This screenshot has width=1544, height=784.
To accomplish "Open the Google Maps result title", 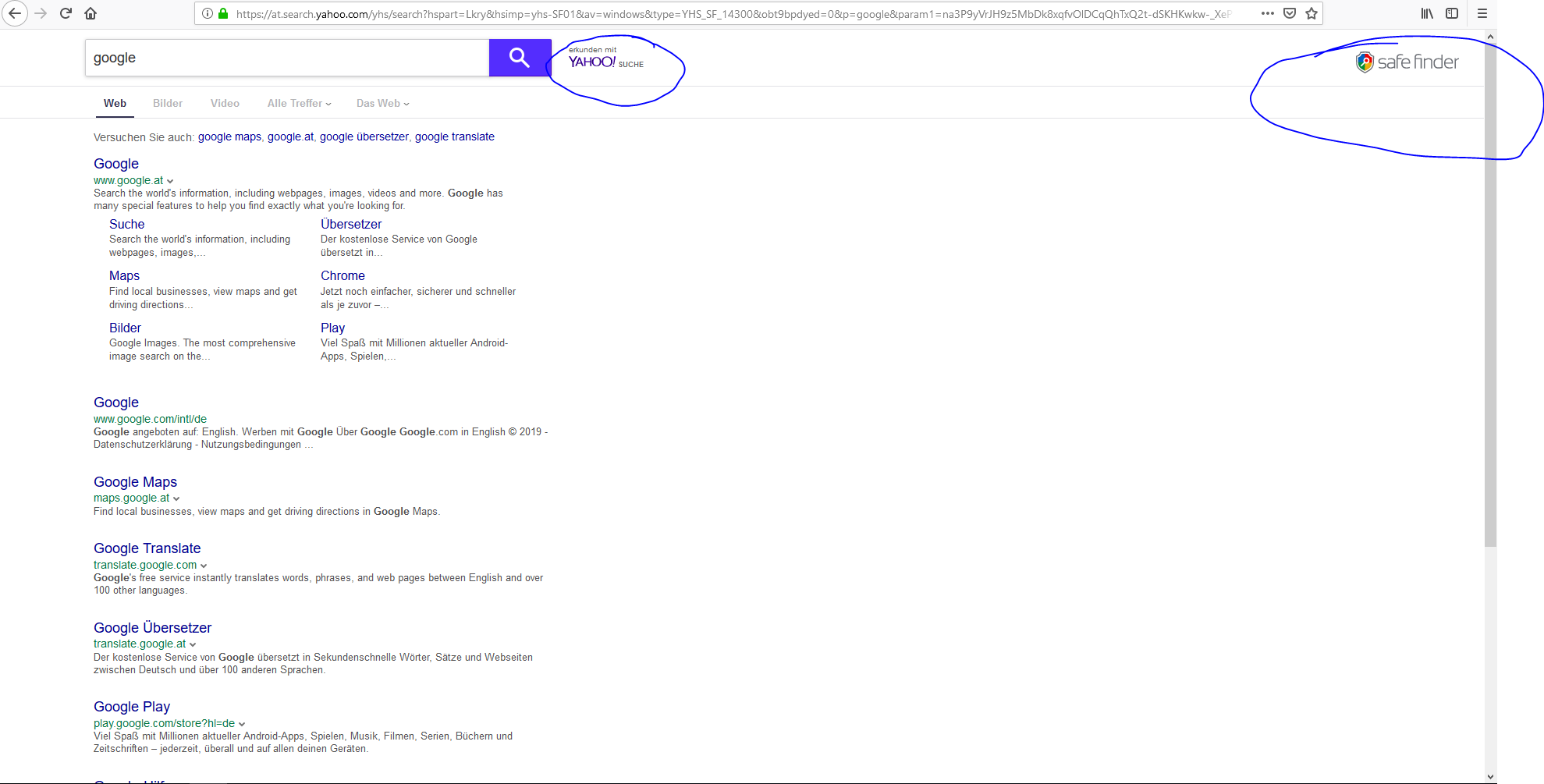I will pos(135,482).
